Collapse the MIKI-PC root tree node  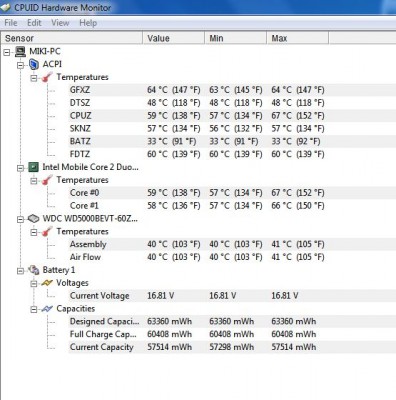[7, 52]
